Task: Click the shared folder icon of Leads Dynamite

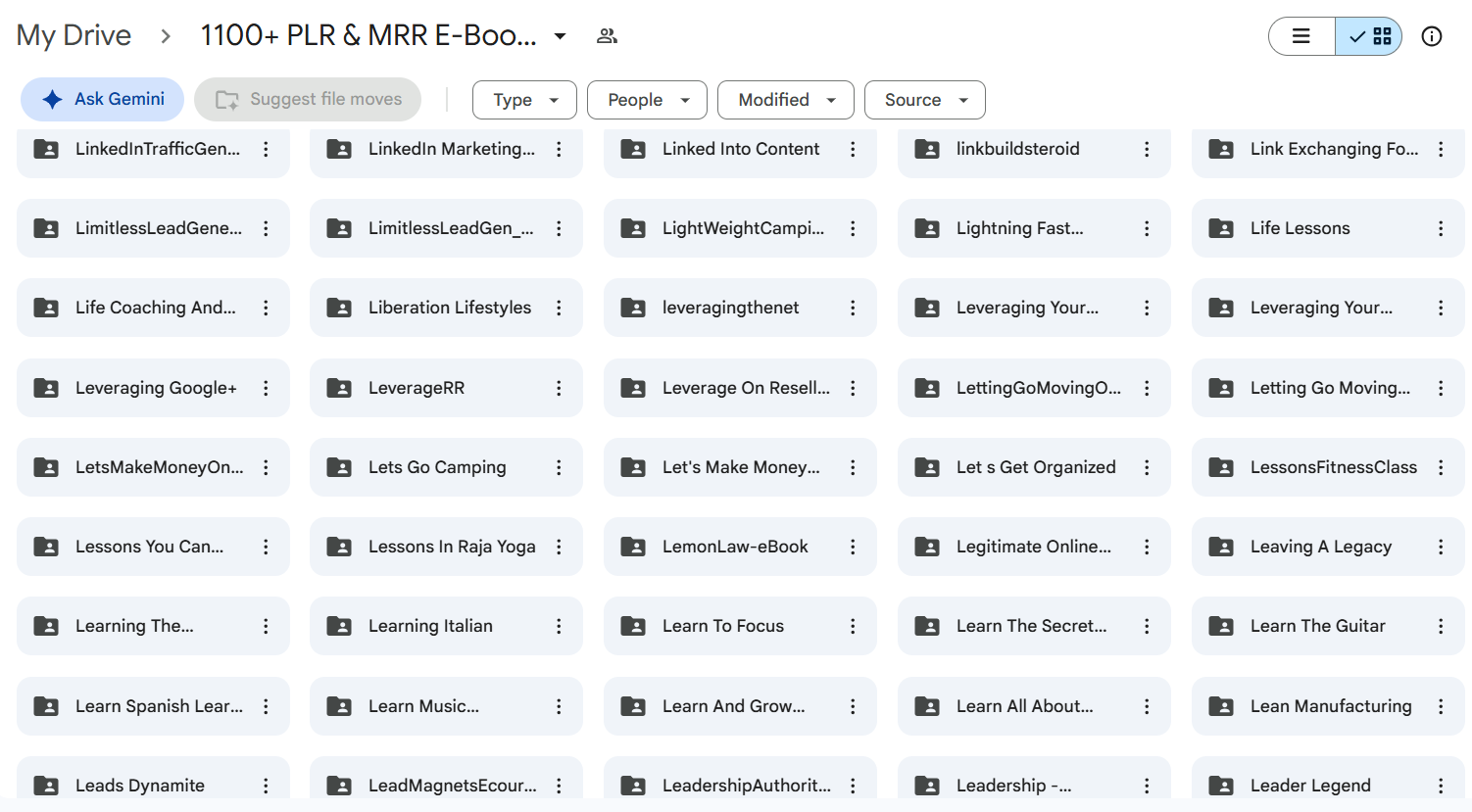Action: click(x=46, y=786)
